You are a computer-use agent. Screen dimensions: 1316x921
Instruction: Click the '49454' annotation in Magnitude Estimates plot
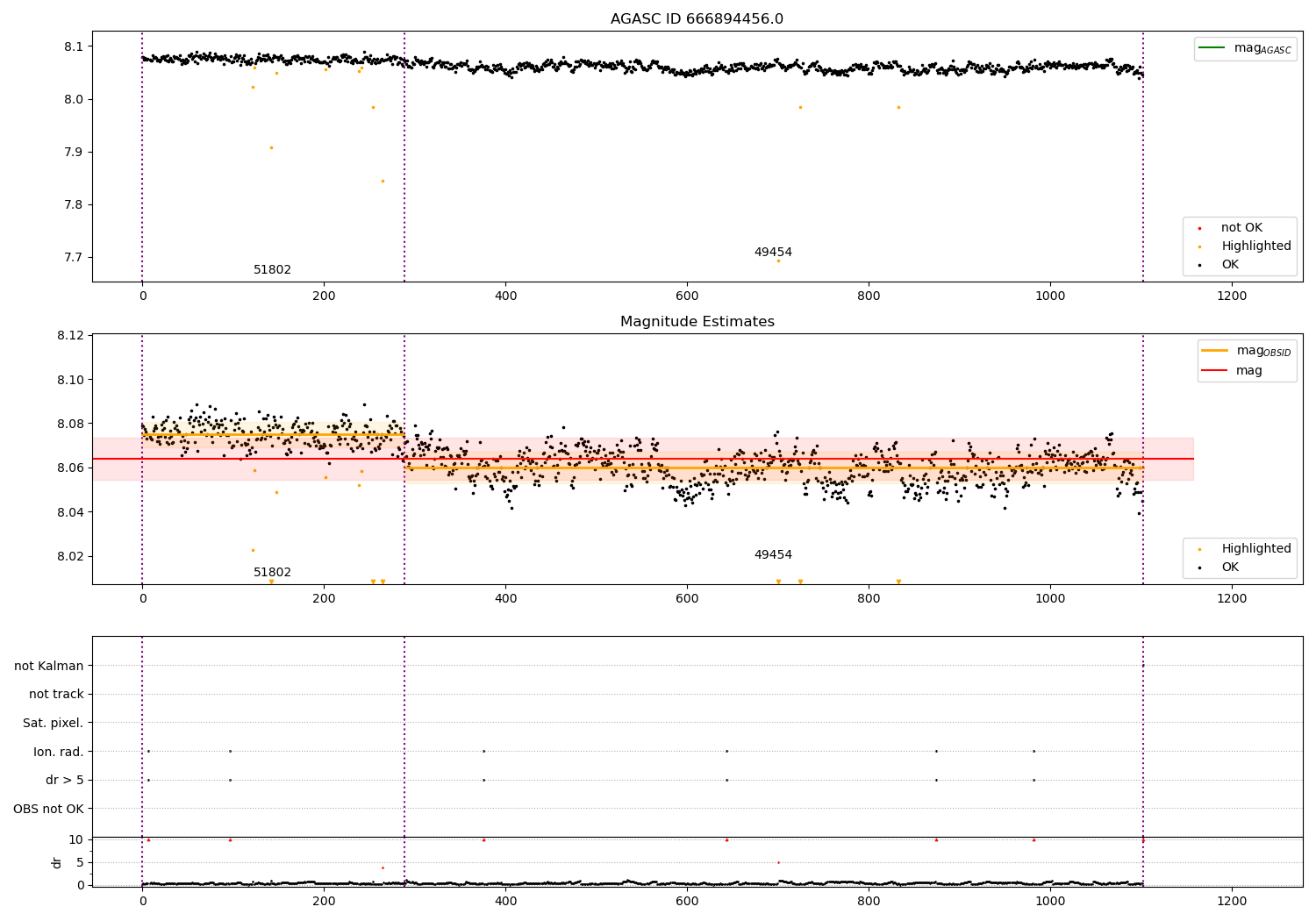(x=773, y=555)
